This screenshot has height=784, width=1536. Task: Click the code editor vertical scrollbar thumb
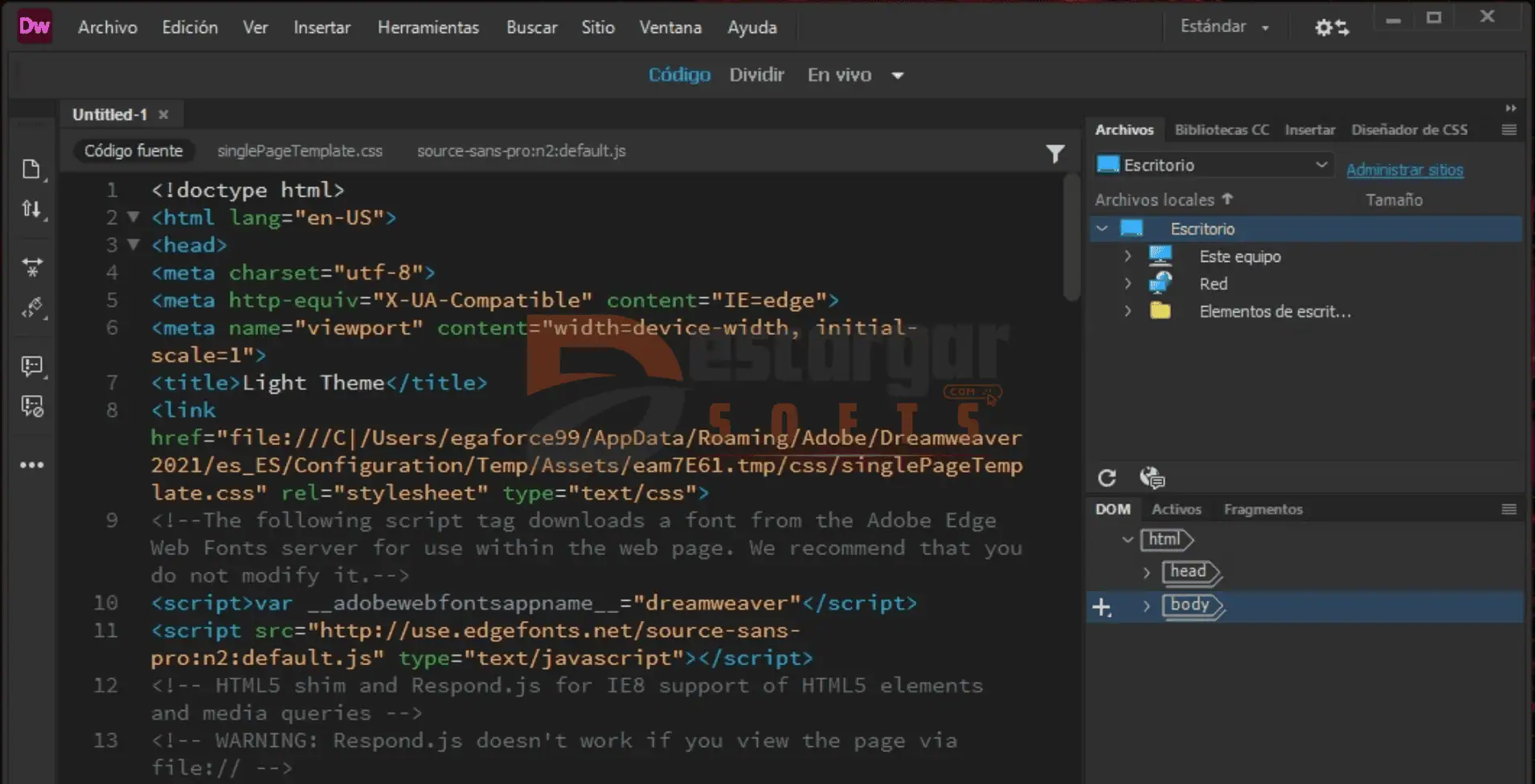click(1071, 237)
